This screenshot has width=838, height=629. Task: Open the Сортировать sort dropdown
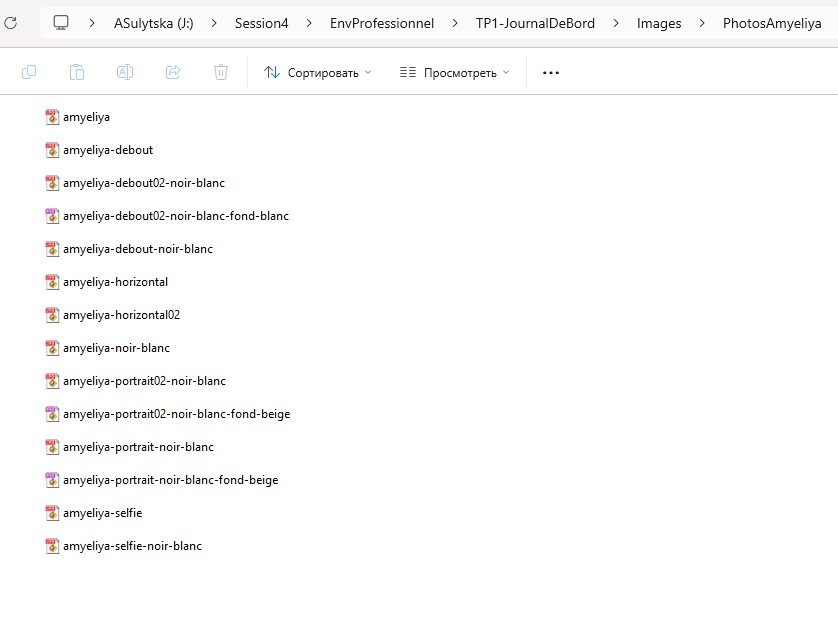coord(317,72)
